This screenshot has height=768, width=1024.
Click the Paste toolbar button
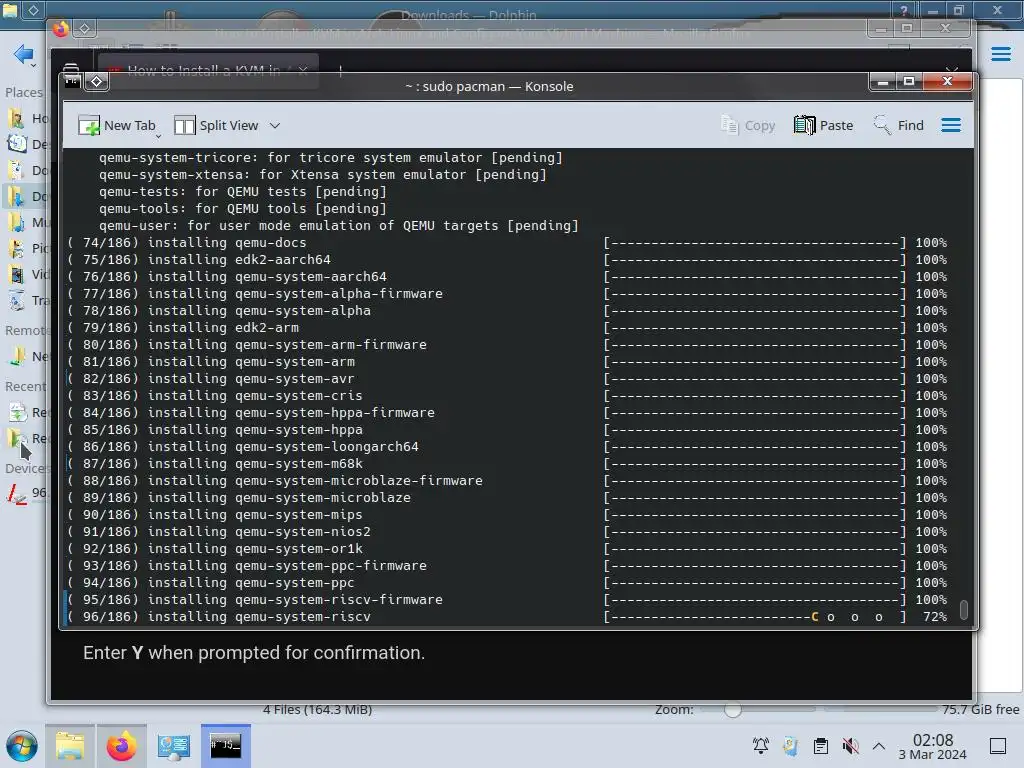click(824, 125)
